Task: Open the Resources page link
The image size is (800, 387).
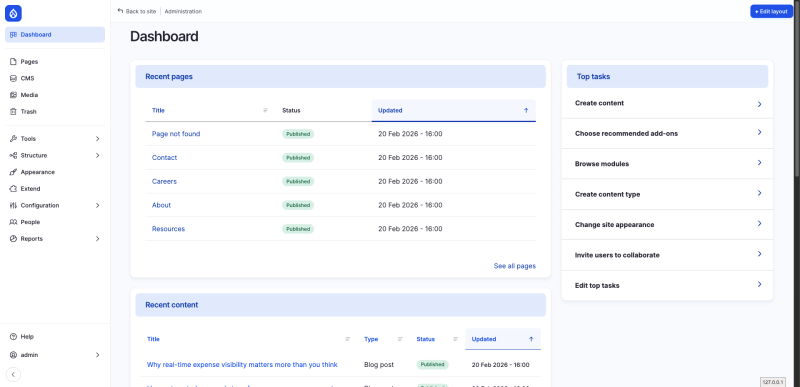Action: click(168, 229)
